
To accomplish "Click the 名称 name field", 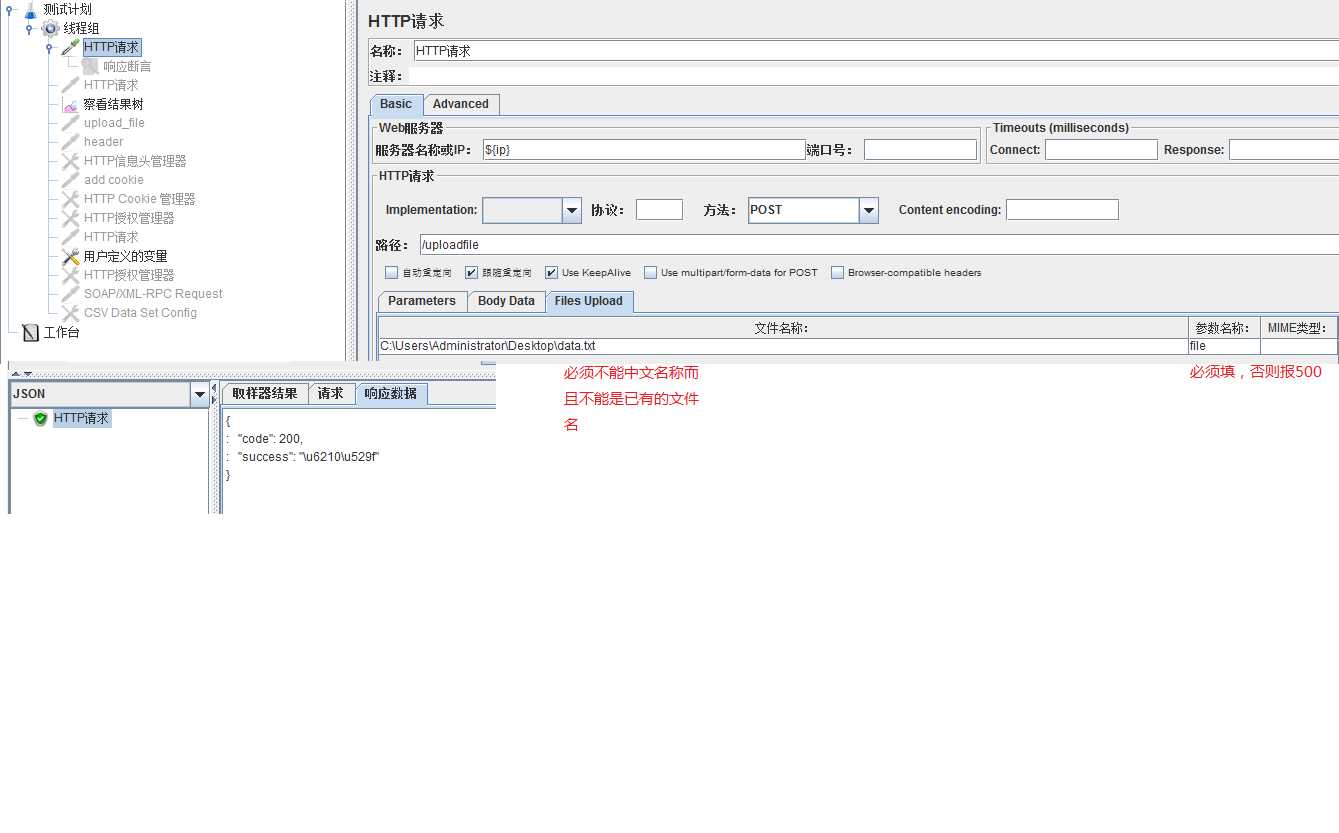I will pos(875,51).
